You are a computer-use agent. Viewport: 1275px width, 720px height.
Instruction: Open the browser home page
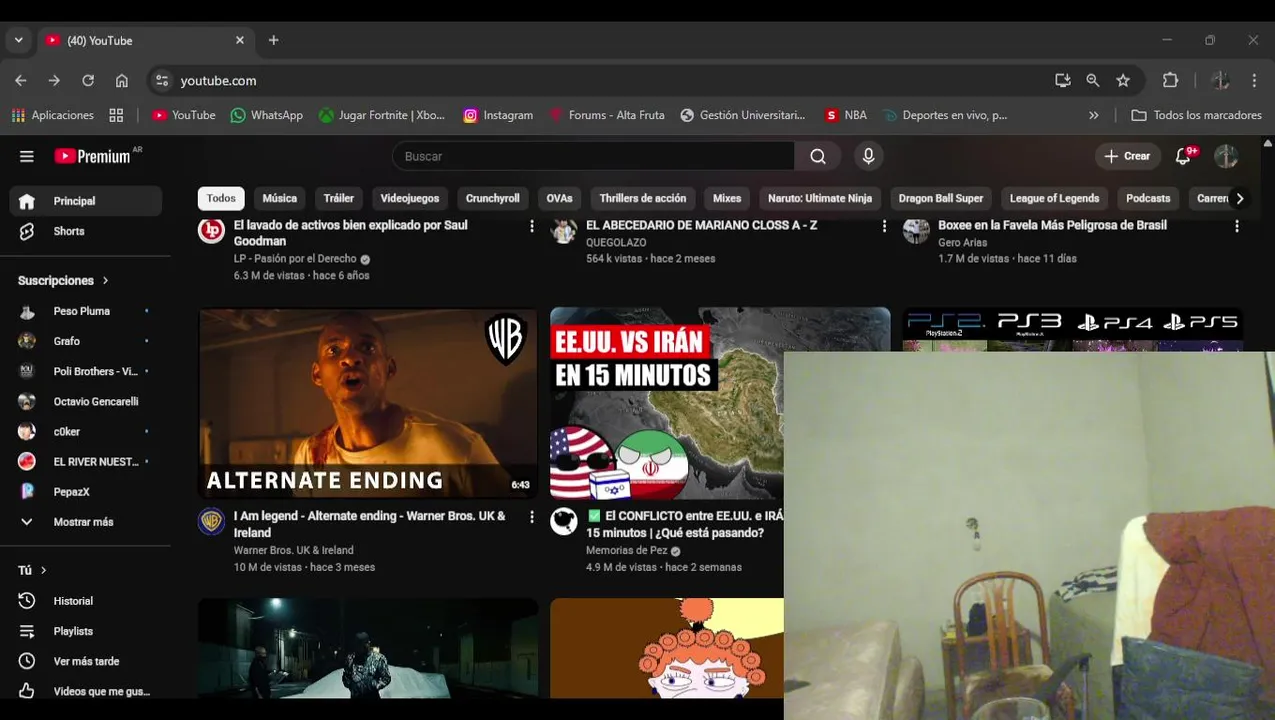click(x=122, y=80)
